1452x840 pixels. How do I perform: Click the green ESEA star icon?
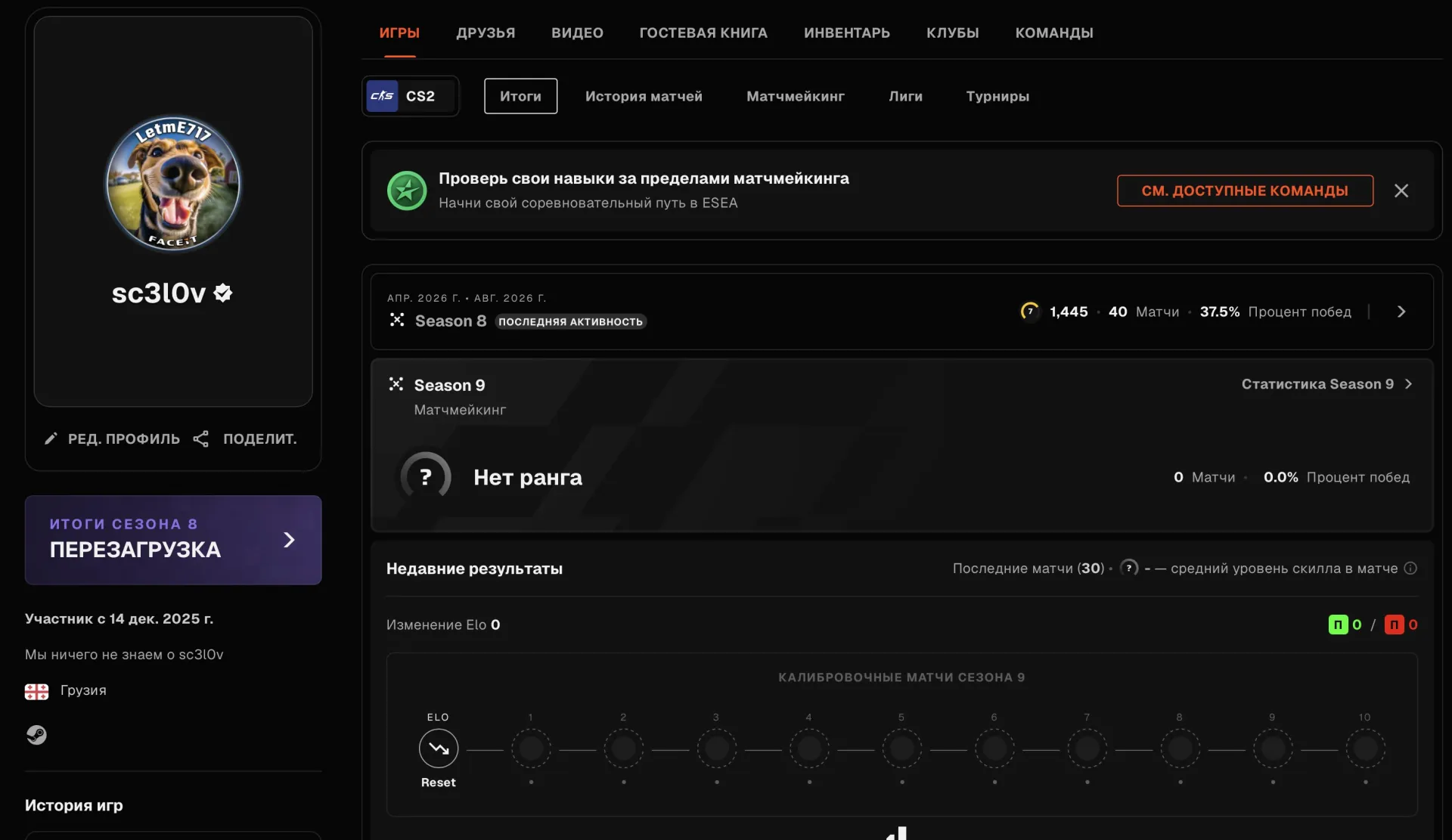click(x=407, y=191)
